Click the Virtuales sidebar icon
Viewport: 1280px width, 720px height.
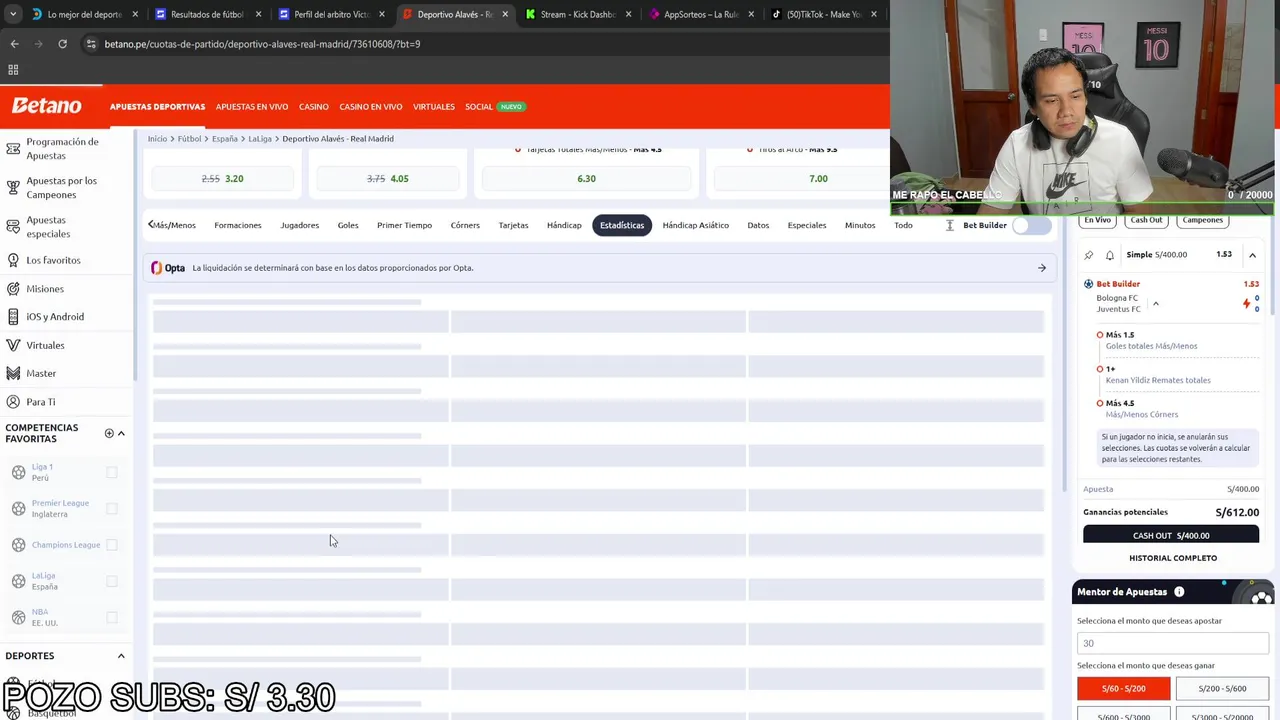[x=13, y=345]
